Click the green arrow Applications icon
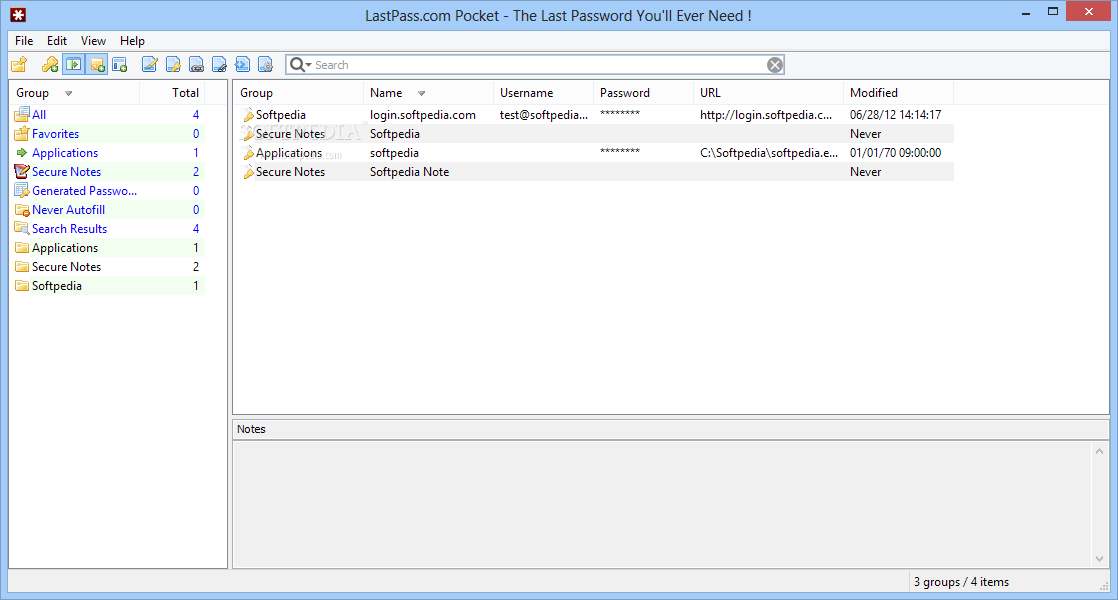1118x600 pixels. [22, 152]
